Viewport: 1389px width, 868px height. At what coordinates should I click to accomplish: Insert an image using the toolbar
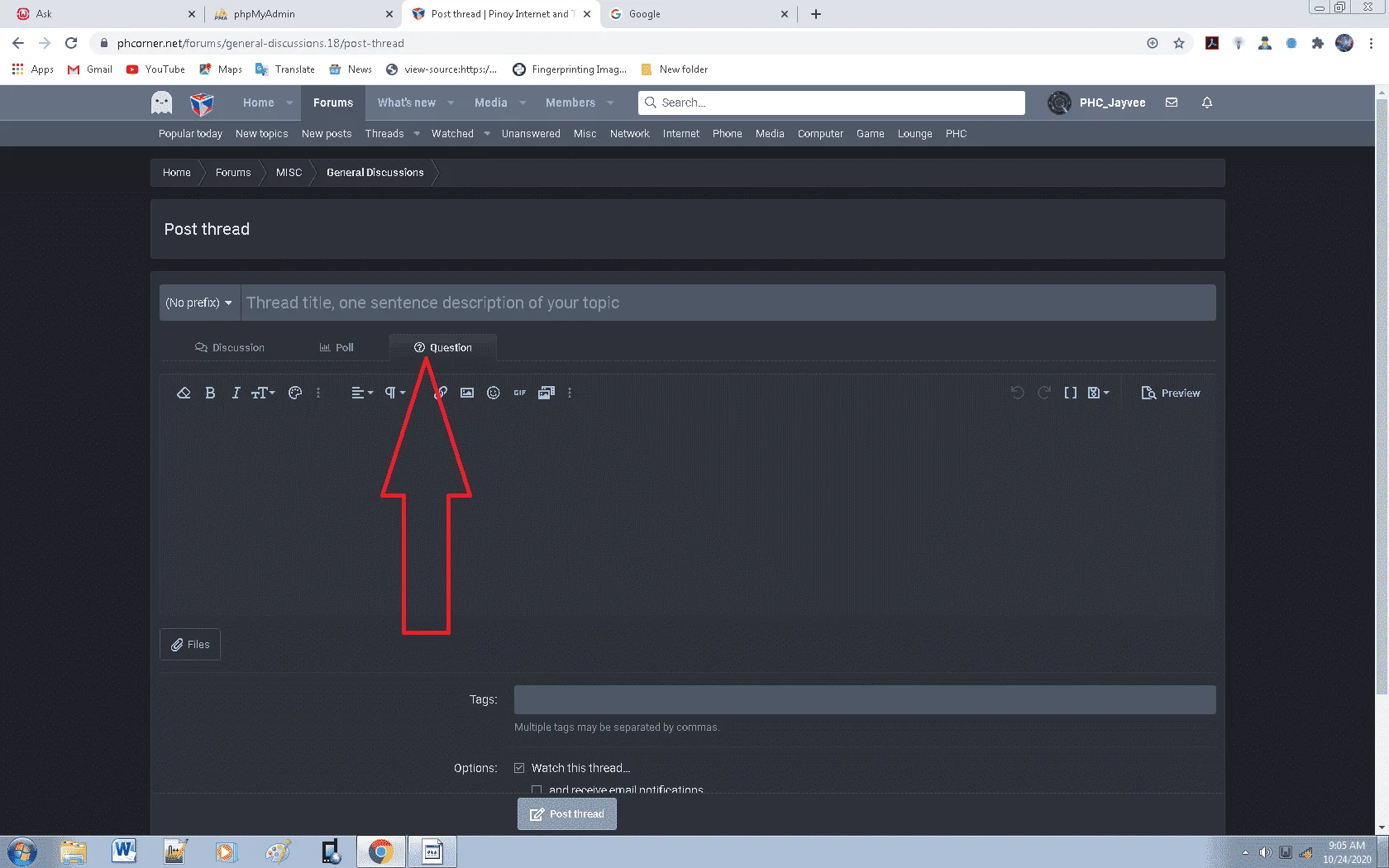point(467,393)
